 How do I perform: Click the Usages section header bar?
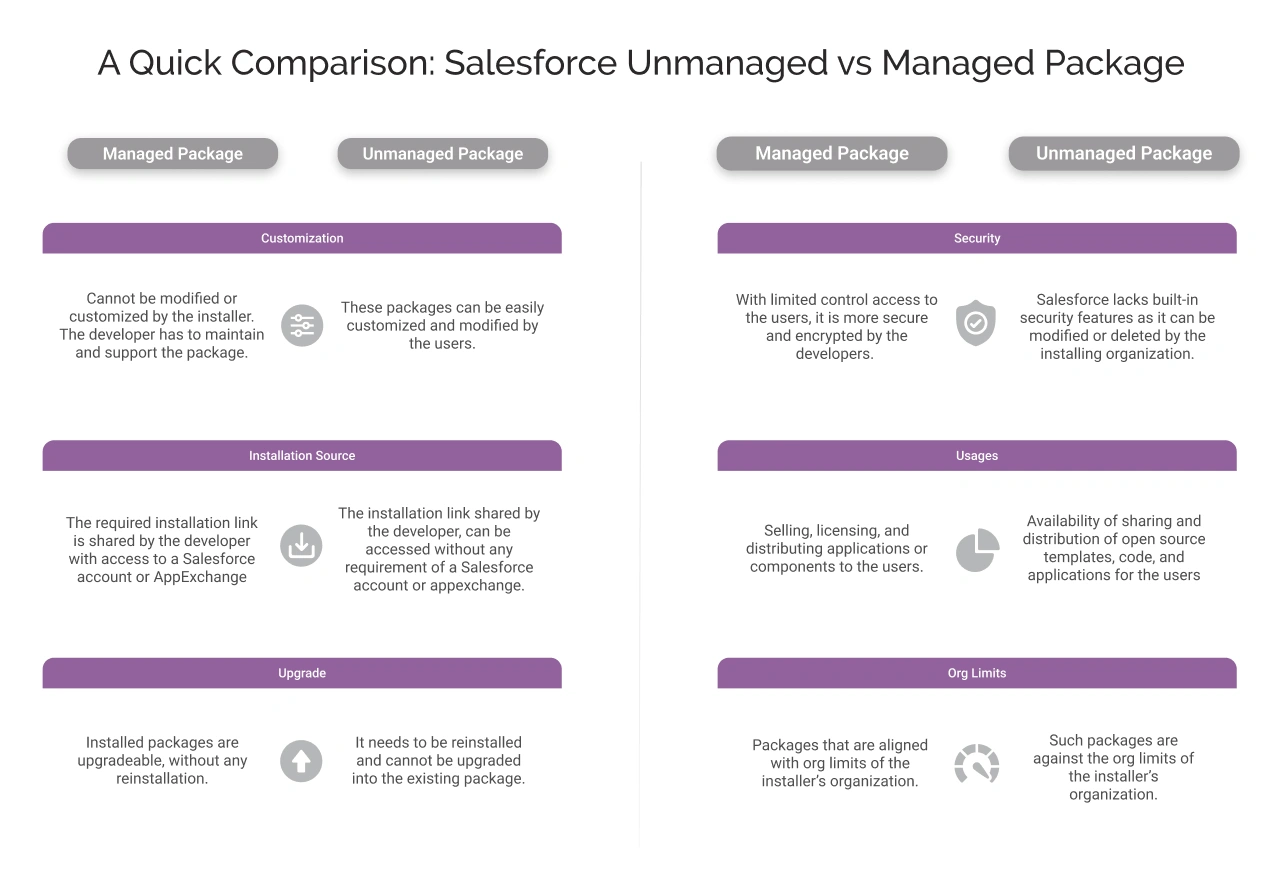coord(977,456)
